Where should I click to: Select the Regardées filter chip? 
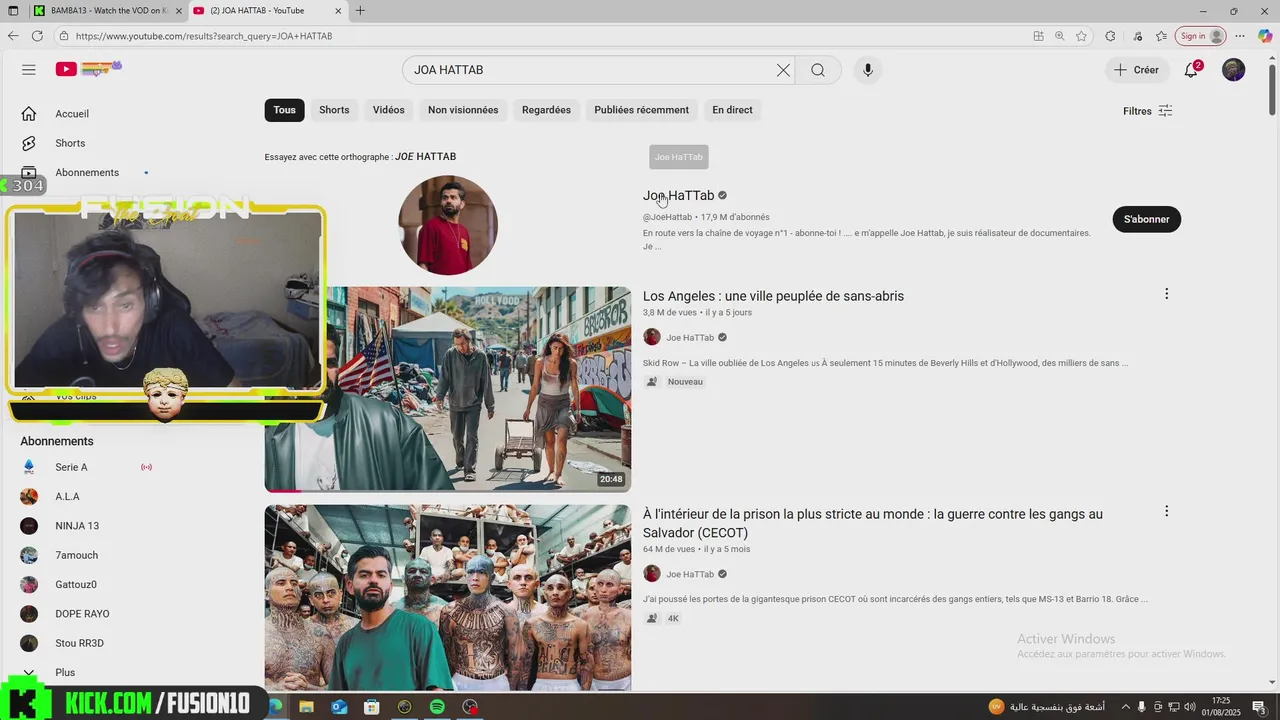click(x=546, y=110)
